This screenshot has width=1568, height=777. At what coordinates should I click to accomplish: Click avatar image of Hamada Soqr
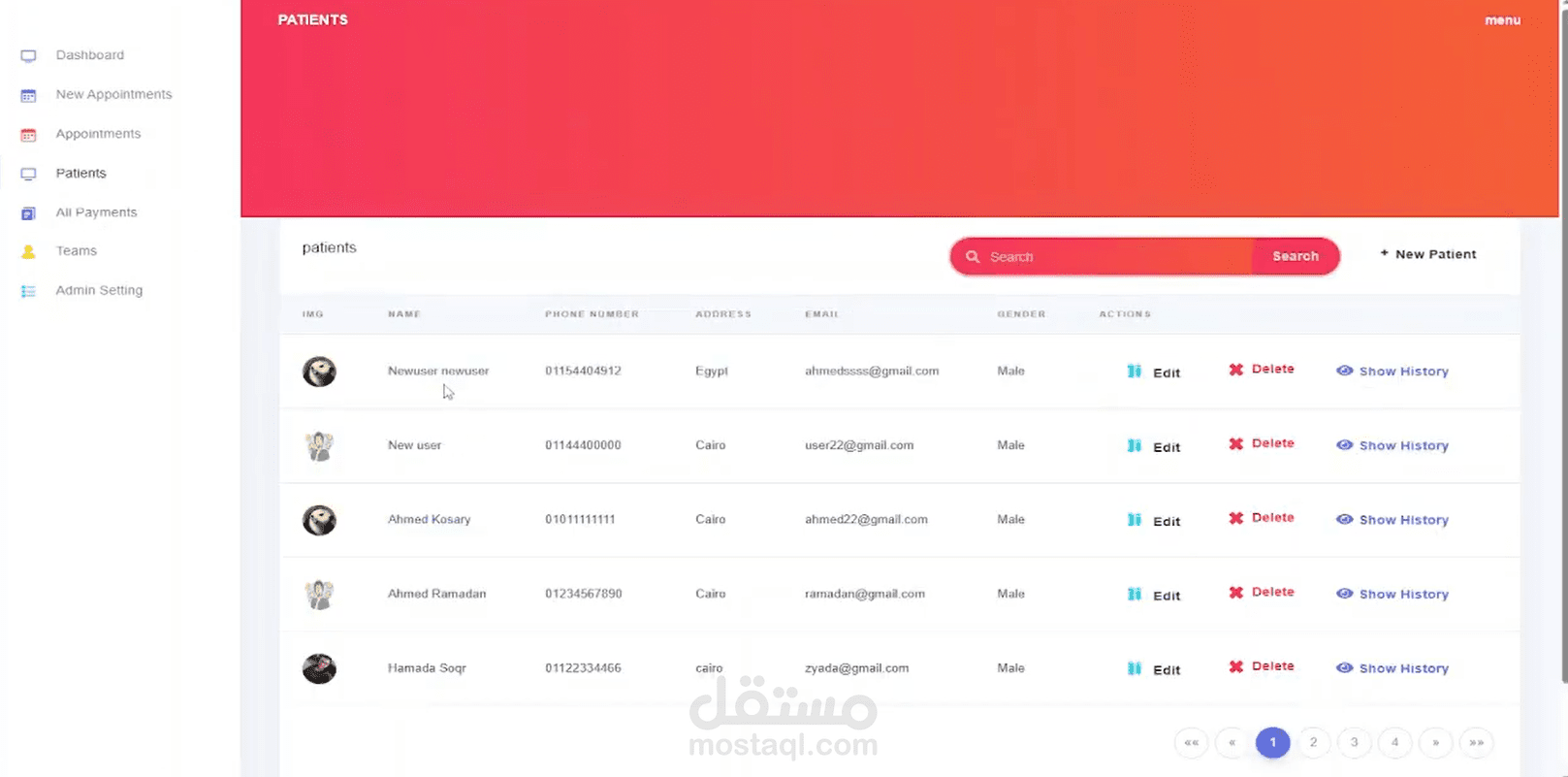[x=319, y=668]
